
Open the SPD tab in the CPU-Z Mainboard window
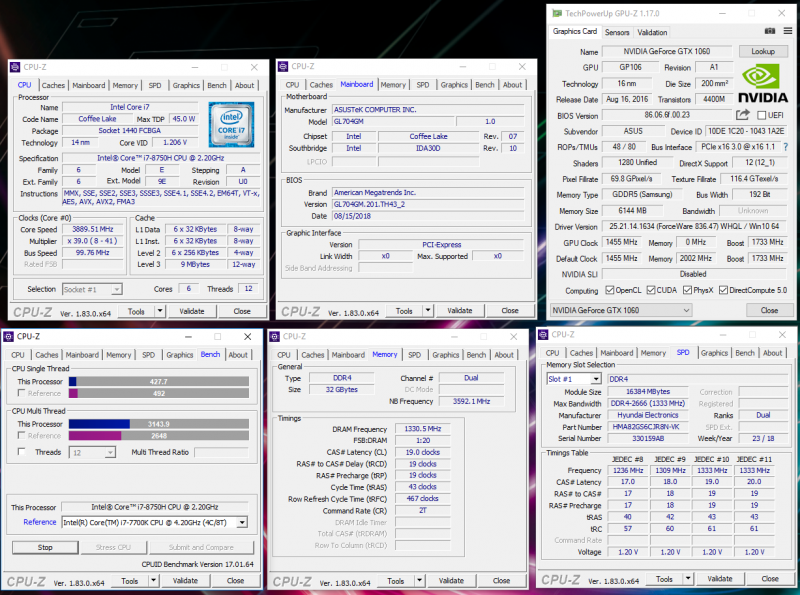[422, 85]
